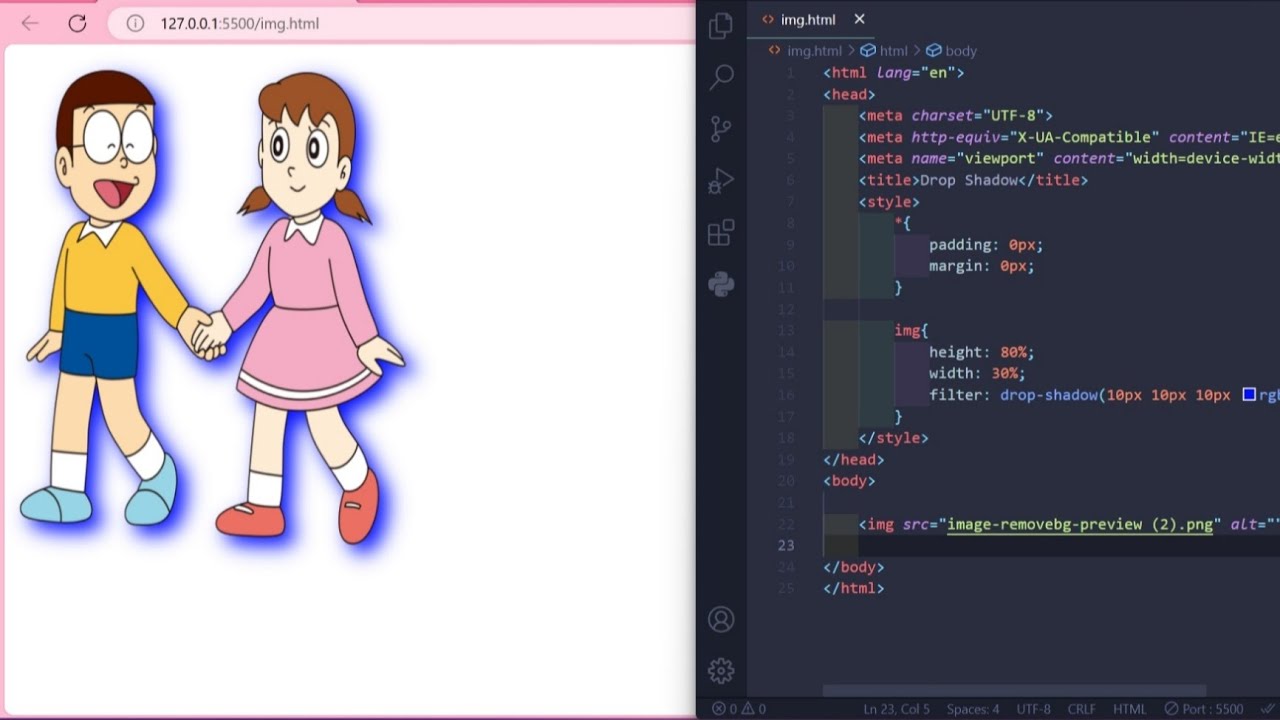Click the browser back arrow
This screenshot has width=1280, height=720.
(30, 23)
